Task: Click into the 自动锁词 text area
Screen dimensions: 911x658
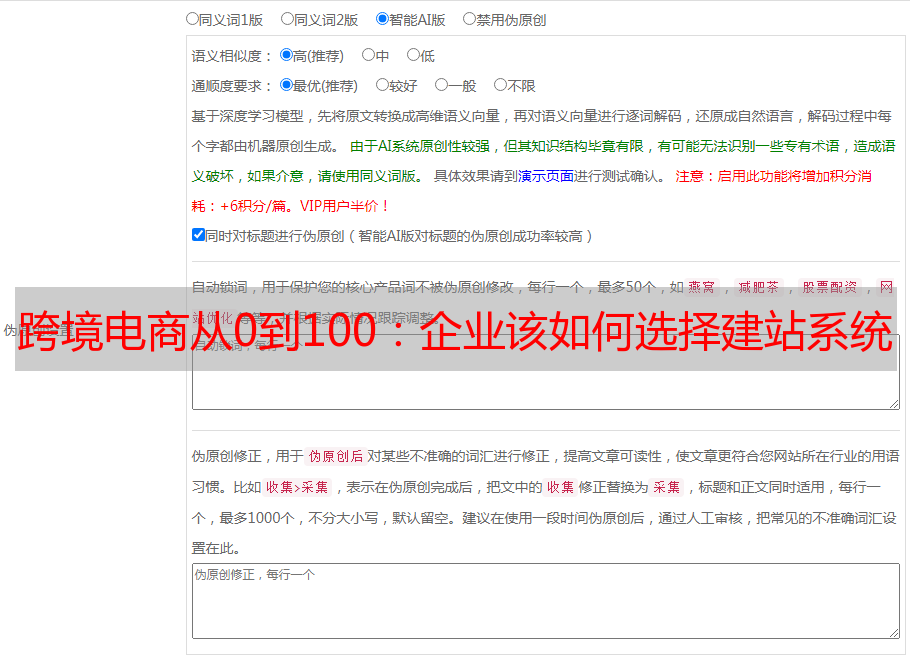Action: click(545, 390)
